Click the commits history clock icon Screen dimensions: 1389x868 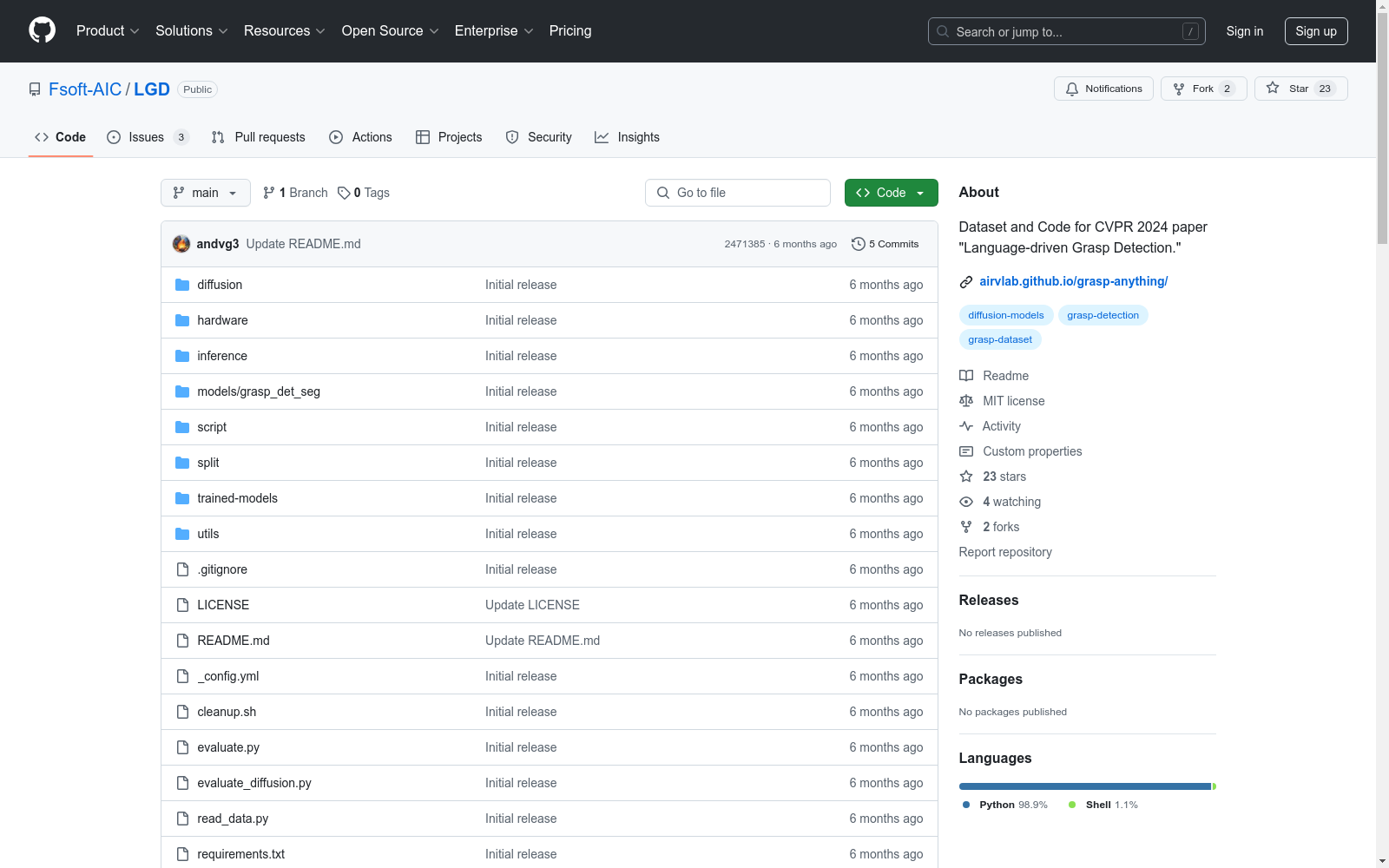[859, 244]
